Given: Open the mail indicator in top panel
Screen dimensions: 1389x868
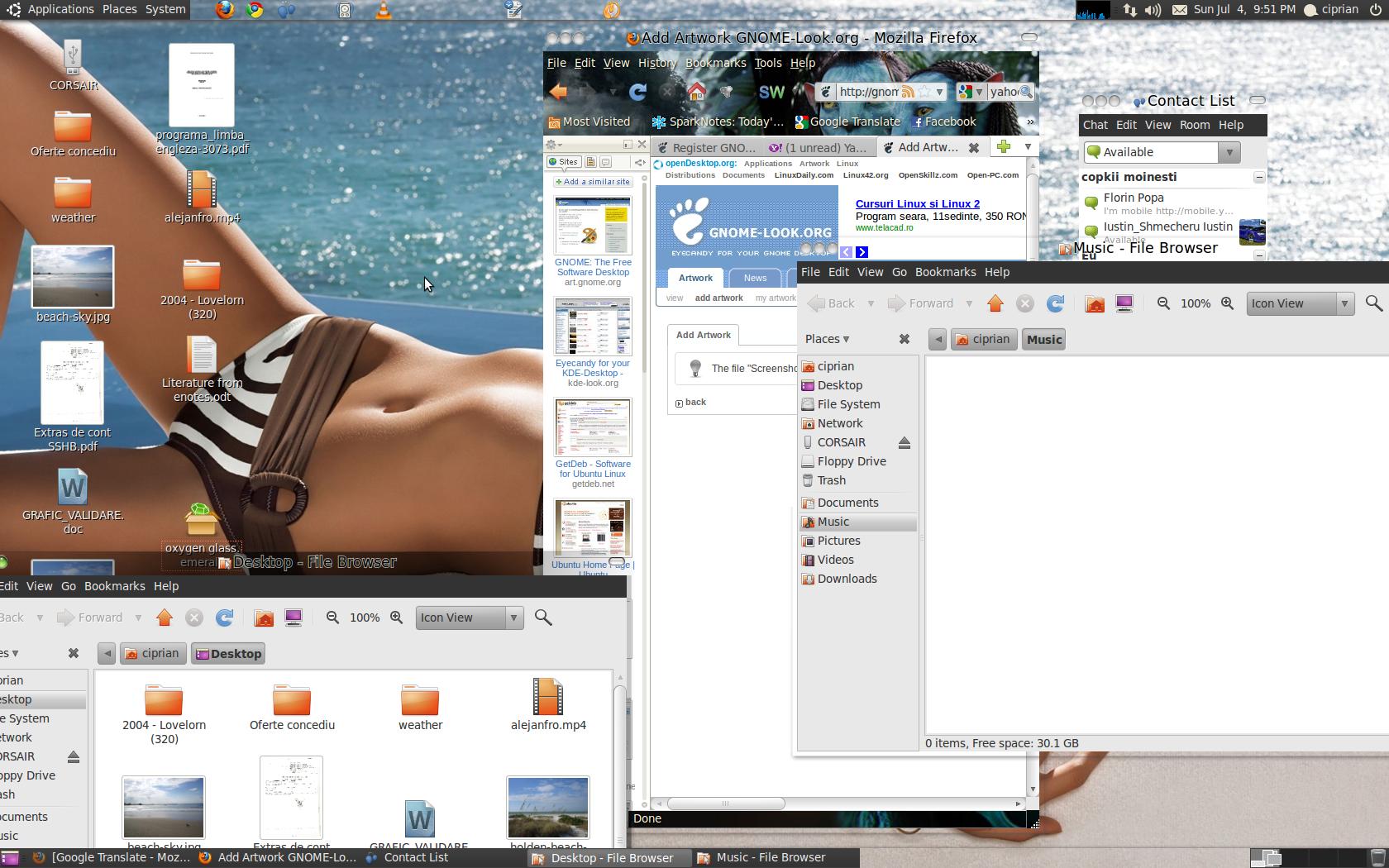Looking at the screenshot, I should coord(1180,10).
